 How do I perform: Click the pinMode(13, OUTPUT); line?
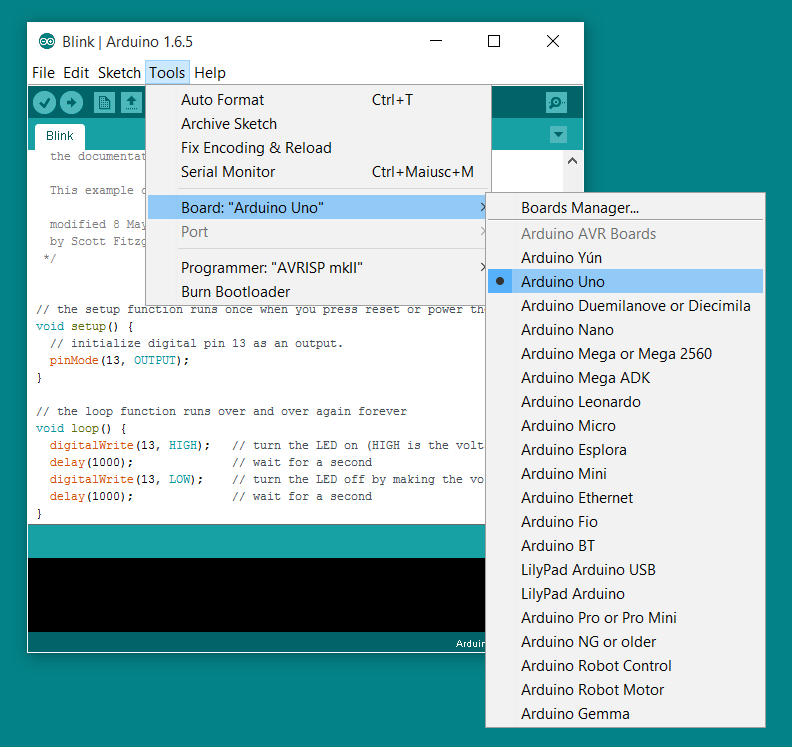click(119, 361)
